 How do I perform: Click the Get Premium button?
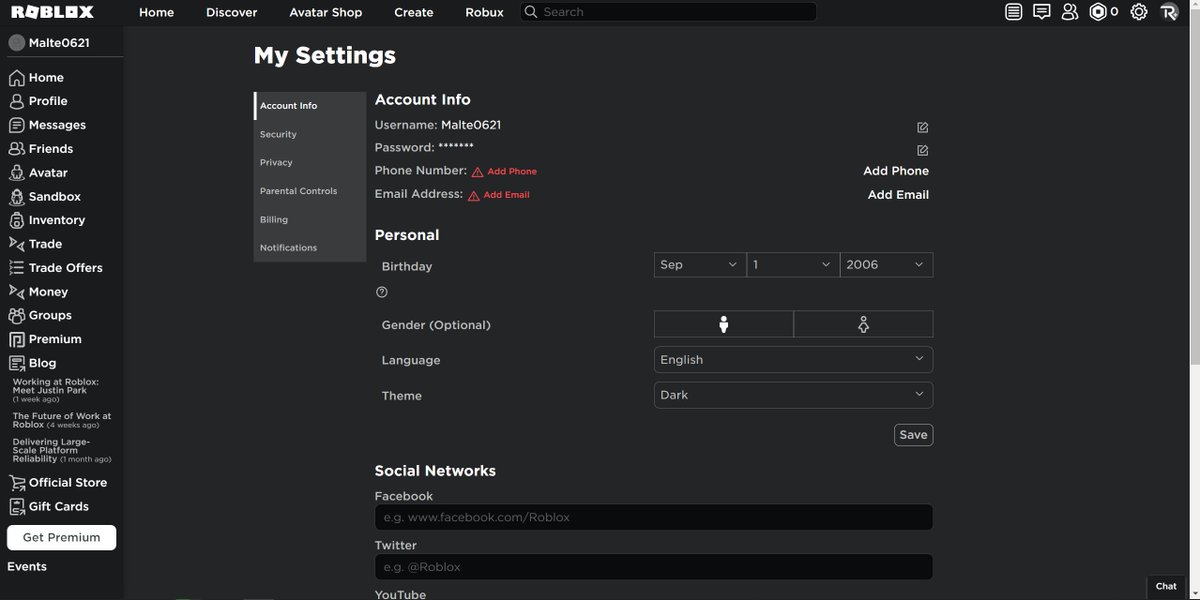(x=62, y=537)
